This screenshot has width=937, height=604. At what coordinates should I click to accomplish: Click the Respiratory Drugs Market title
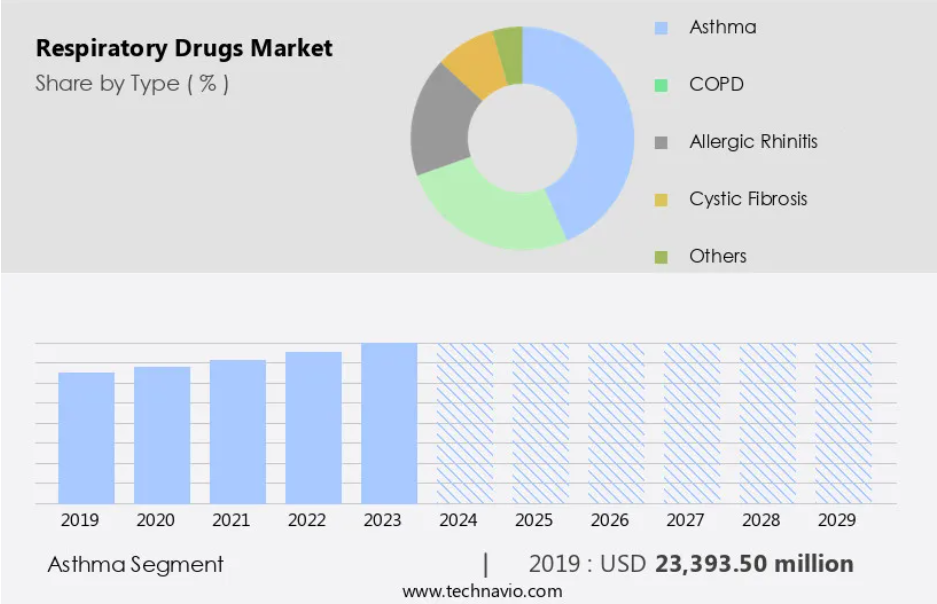tap(184, 47)
